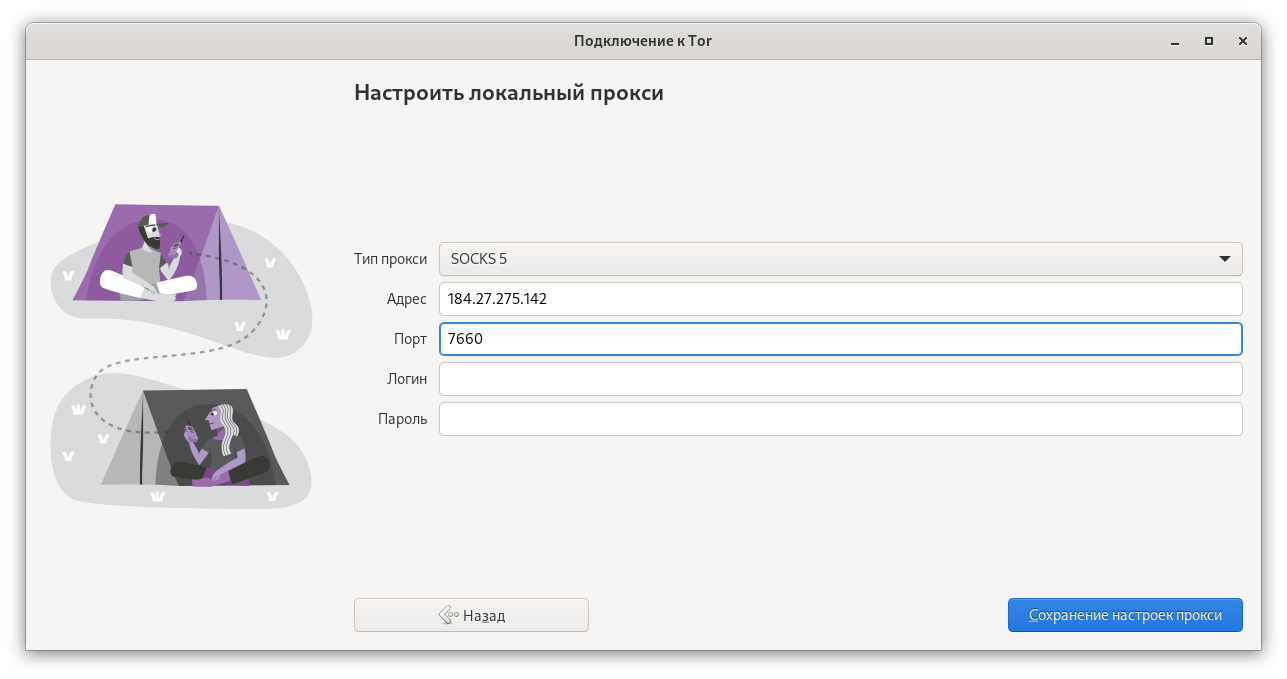Click the back arrow icon beside Назад
This screenshot has width=1287, height=679.
pyautogui.click(x=448, y=615)
